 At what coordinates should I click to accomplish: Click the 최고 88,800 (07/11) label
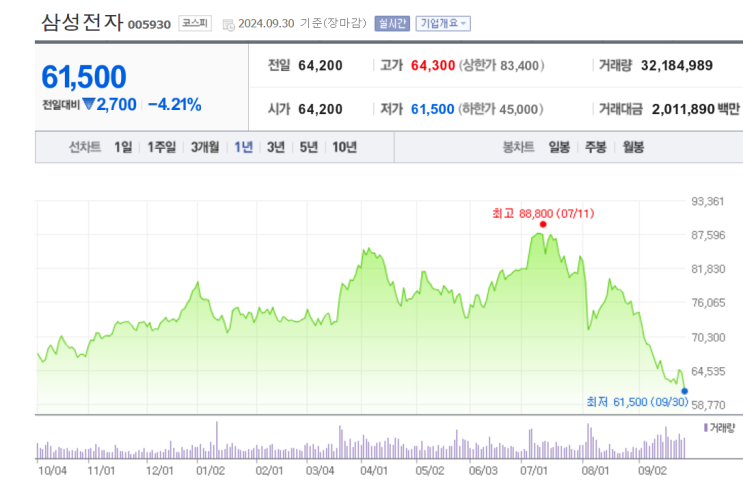click(543, 214)
